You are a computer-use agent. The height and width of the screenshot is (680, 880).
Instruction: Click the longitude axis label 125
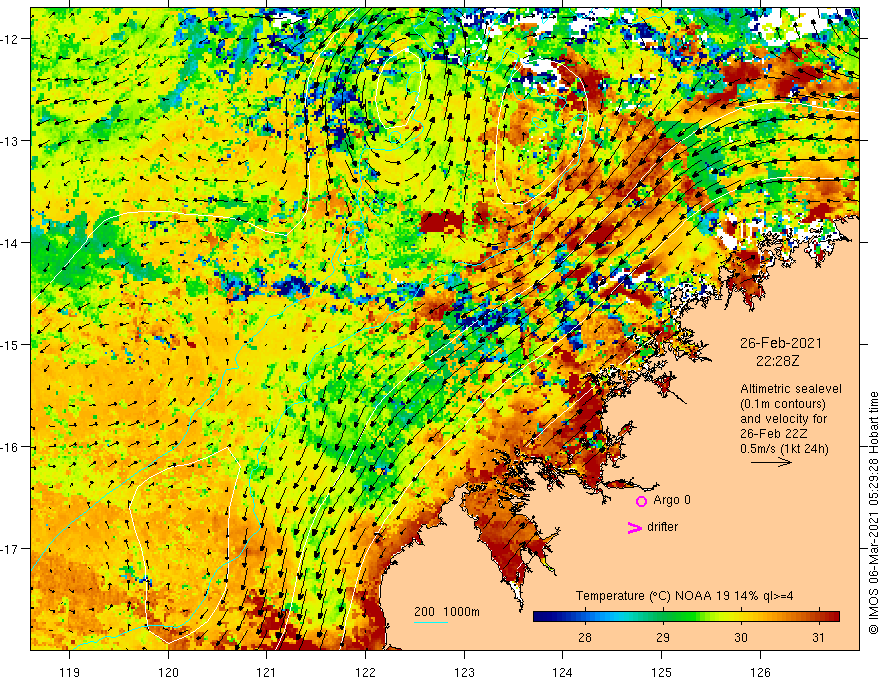pyautogui.click(x=662, y=672)
